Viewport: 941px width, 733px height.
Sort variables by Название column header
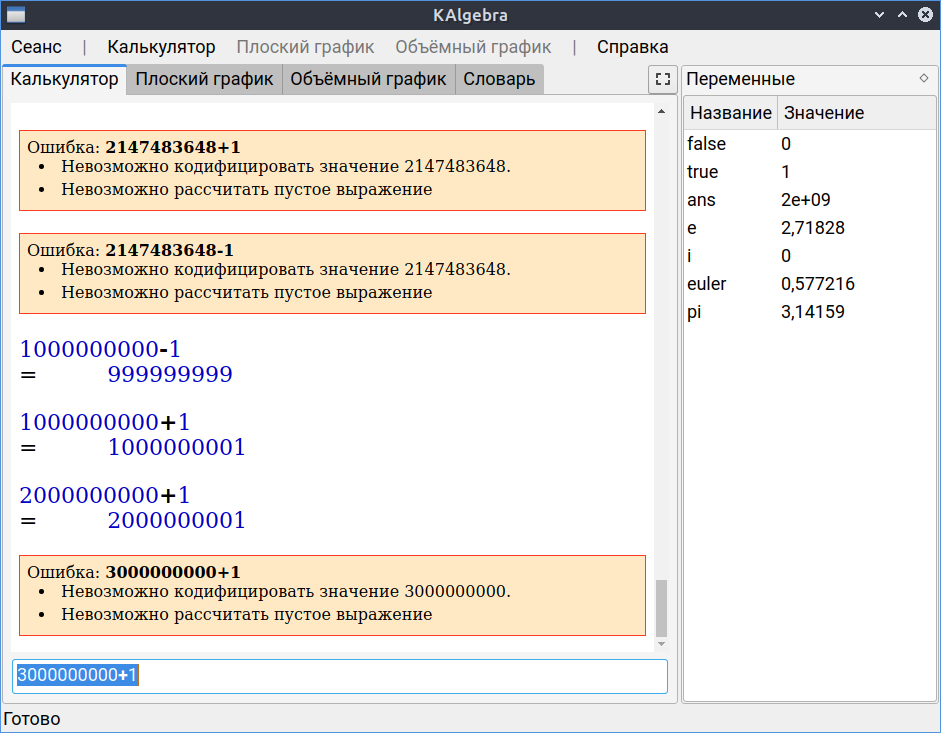pos(730,113)
